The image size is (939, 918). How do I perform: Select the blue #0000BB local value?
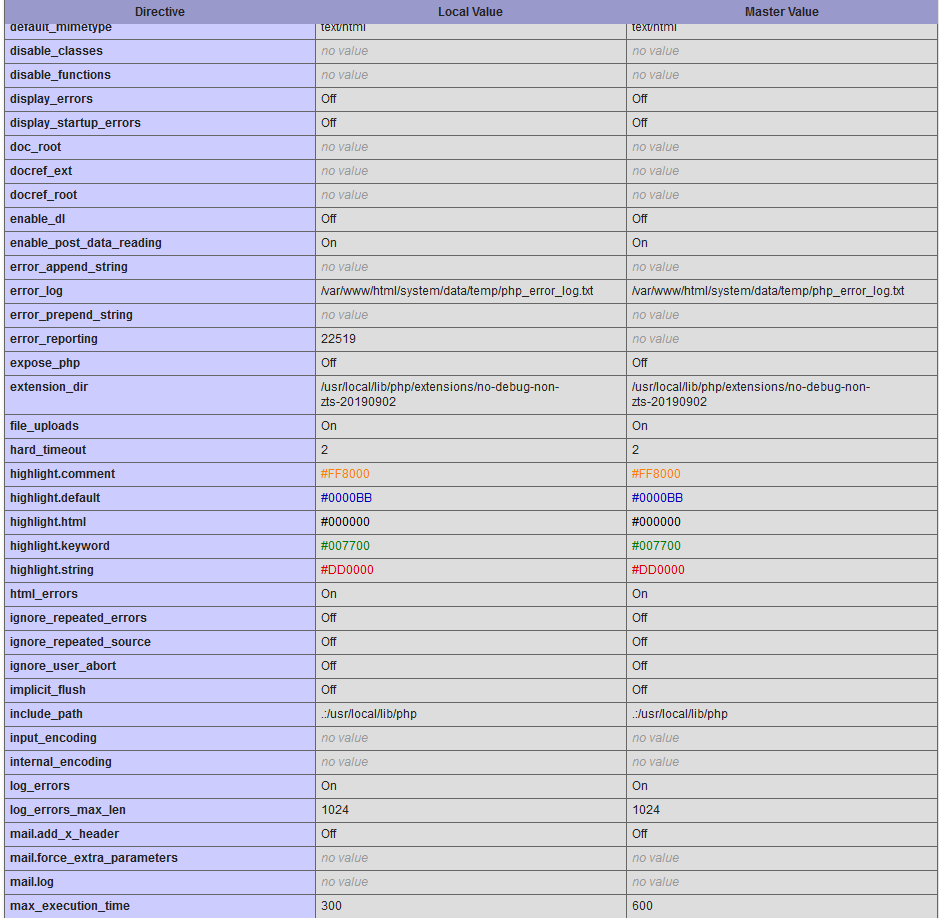tap(346, 498)
